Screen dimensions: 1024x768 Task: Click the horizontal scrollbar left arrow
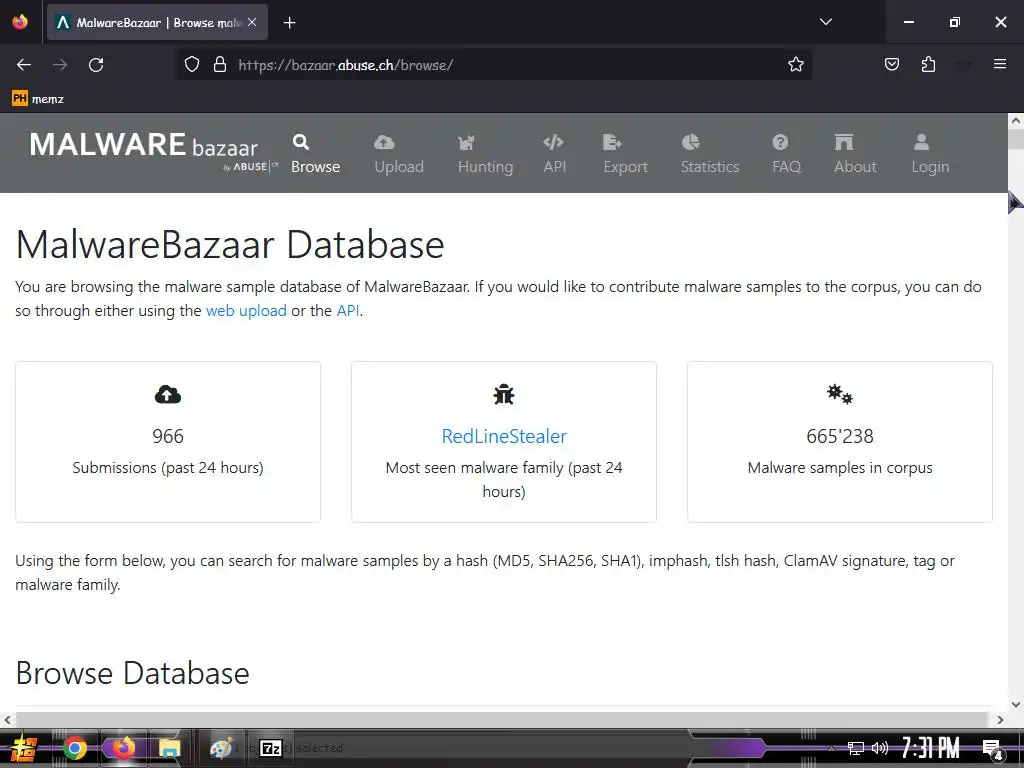(7, 720)
